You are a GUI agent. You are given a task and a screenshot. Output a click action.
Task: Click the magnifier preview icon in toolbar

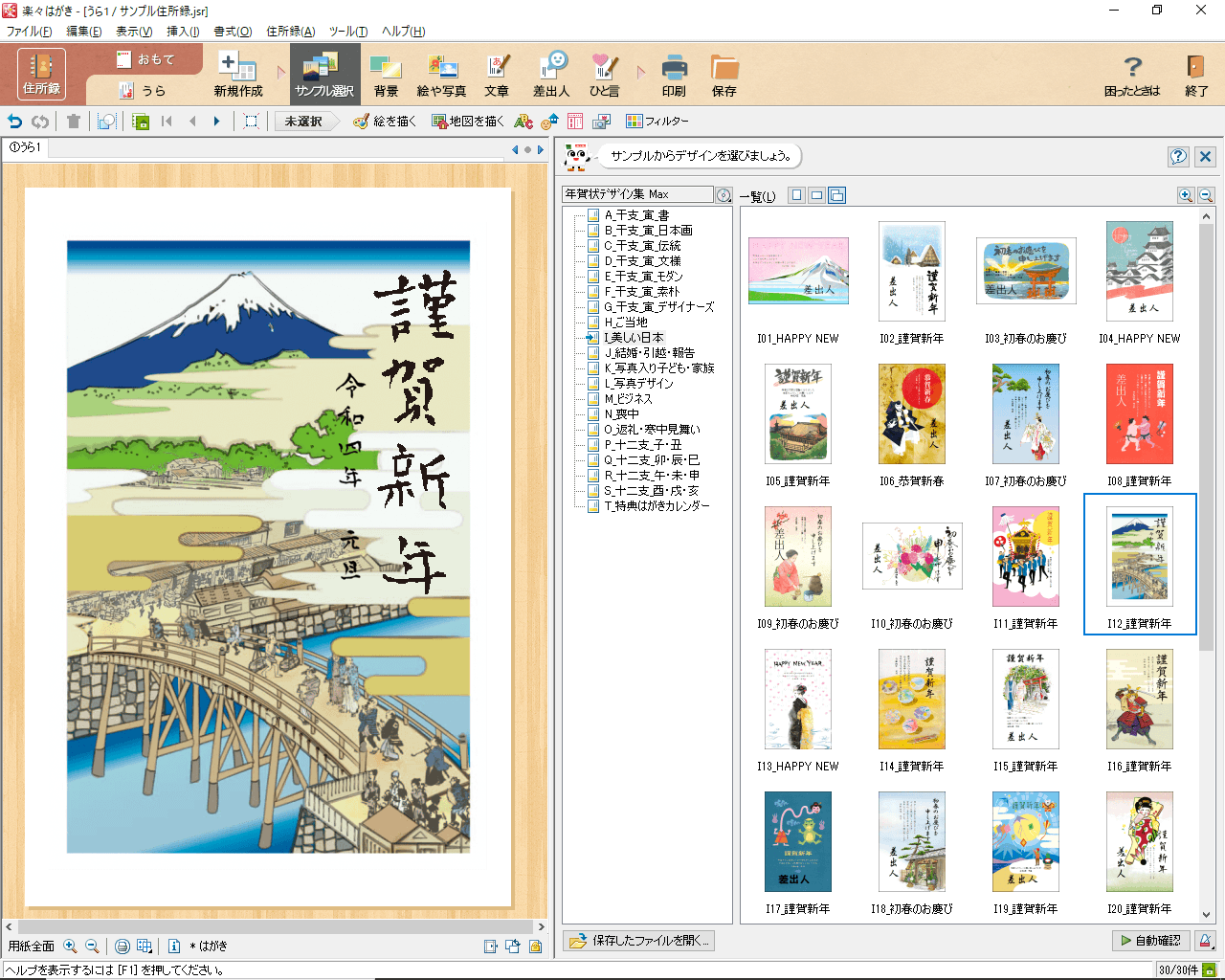click(x=106, y=122)
